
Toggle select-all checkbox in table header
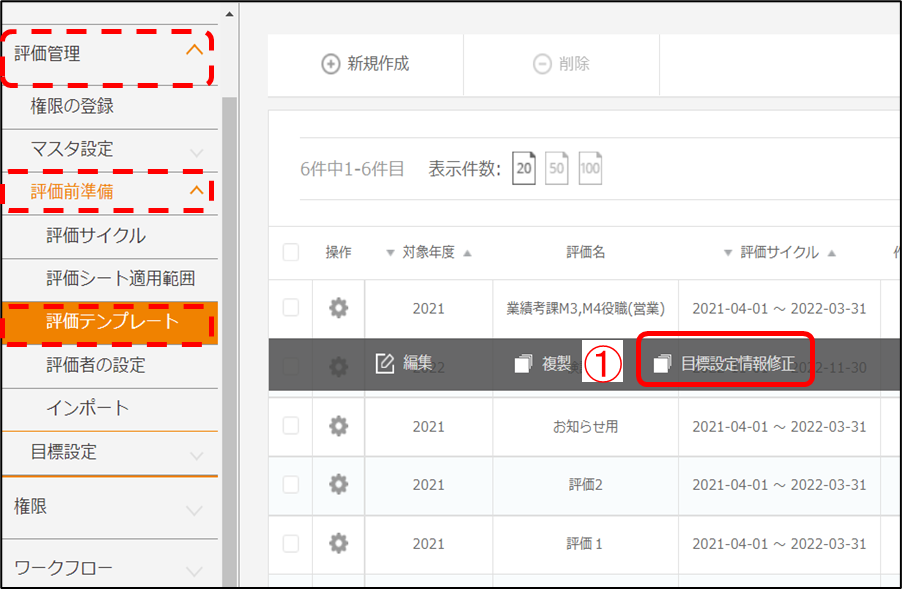click(291, 253)
